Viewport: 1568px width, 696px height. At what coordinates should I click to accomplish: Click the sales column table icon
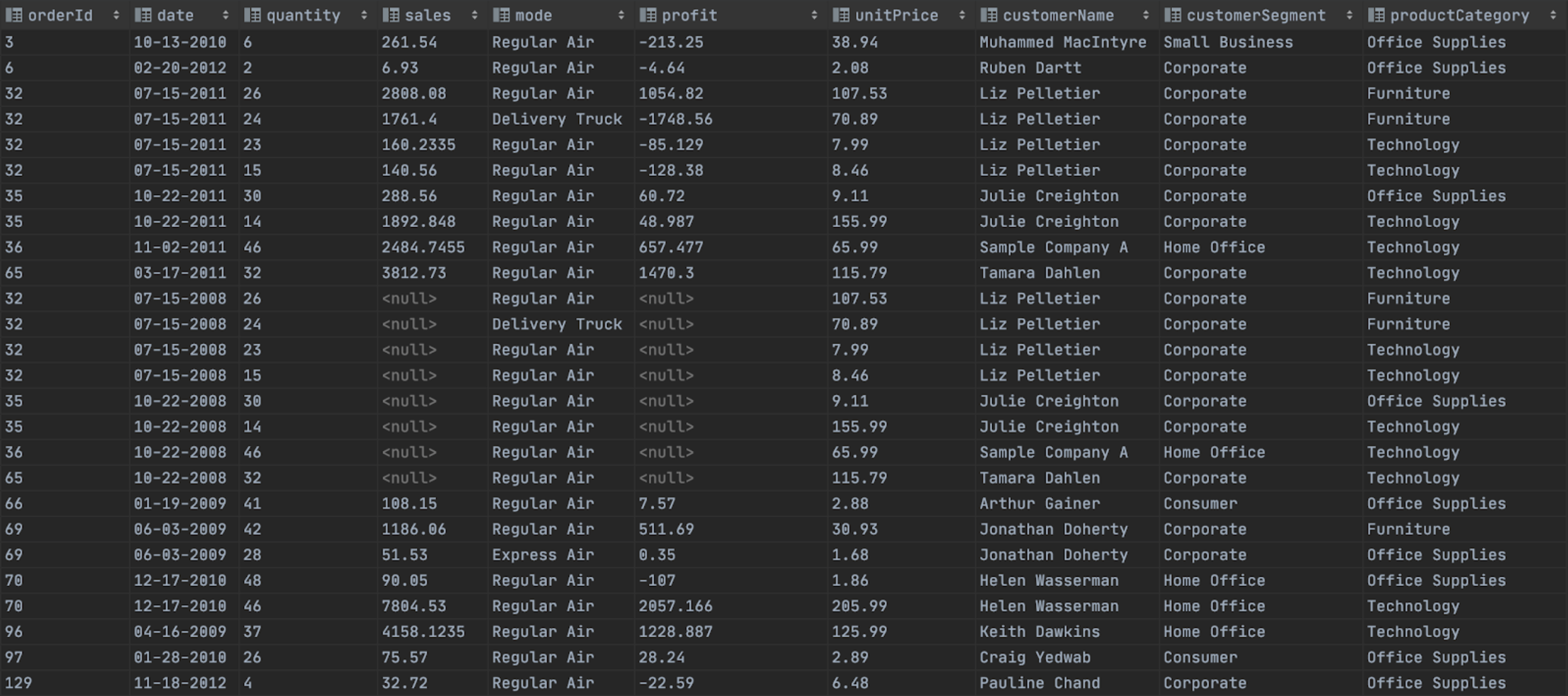tap(391, 15)
